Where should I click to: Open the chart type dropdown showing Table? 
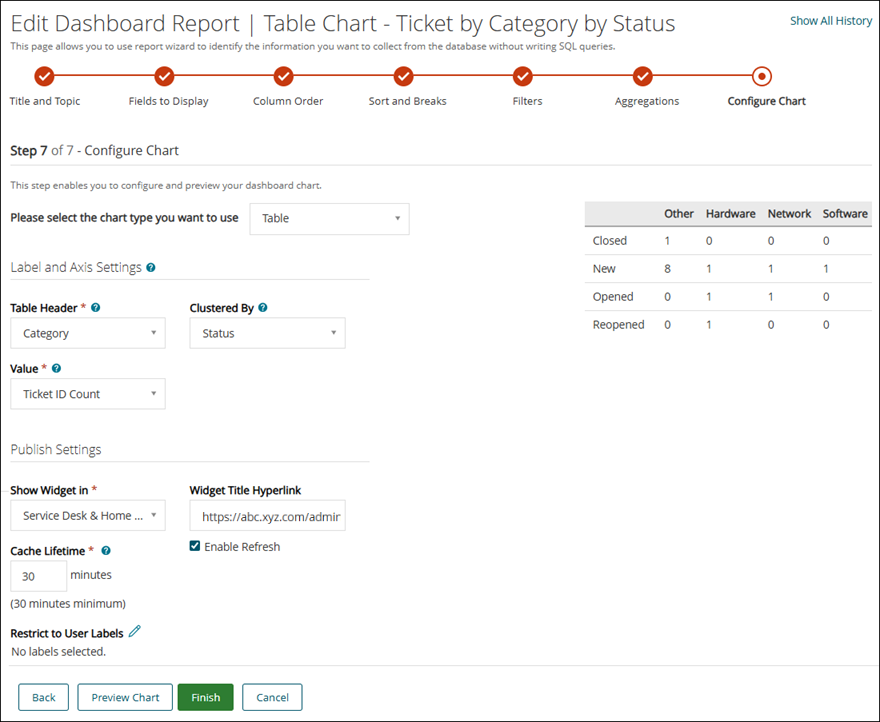click(x=329, y=218)
